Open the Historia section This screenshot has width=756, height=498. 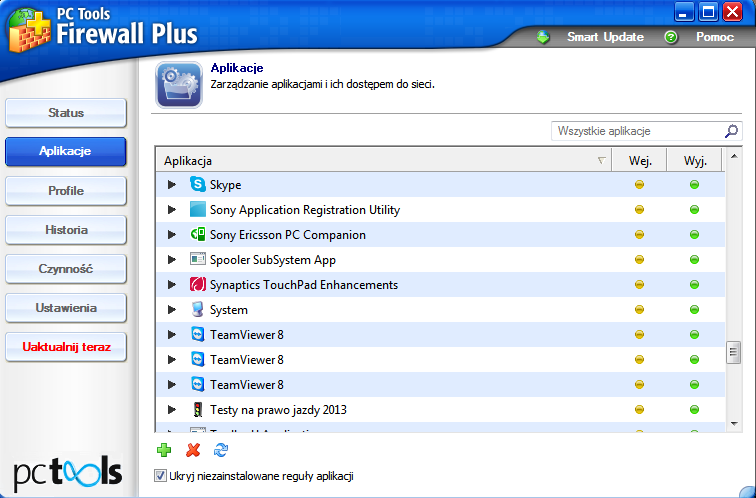tap(66, 229)
